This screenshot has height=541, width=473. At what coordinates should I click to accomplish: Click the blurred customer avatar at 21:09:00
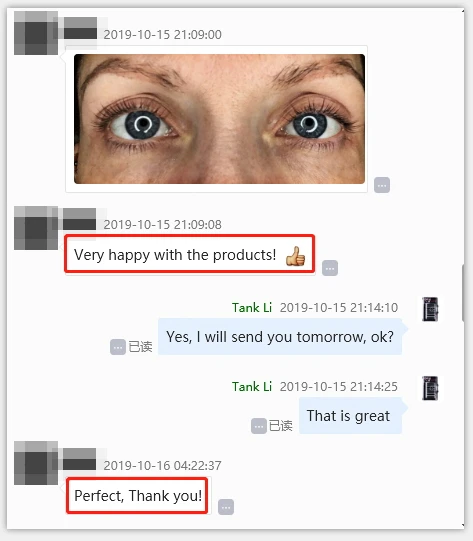pyautogui.click(x=36, y=33)
